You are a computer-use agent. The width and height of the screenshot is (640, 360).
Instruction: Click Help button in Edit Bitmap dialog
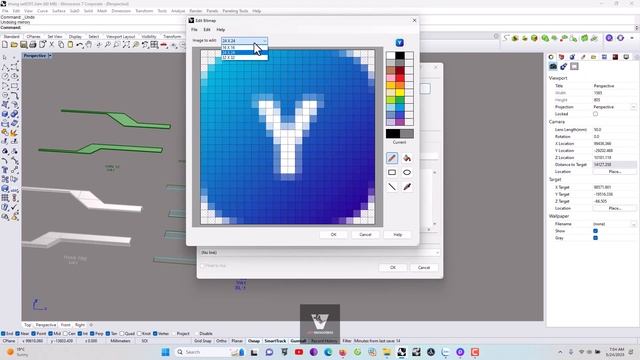398,235
